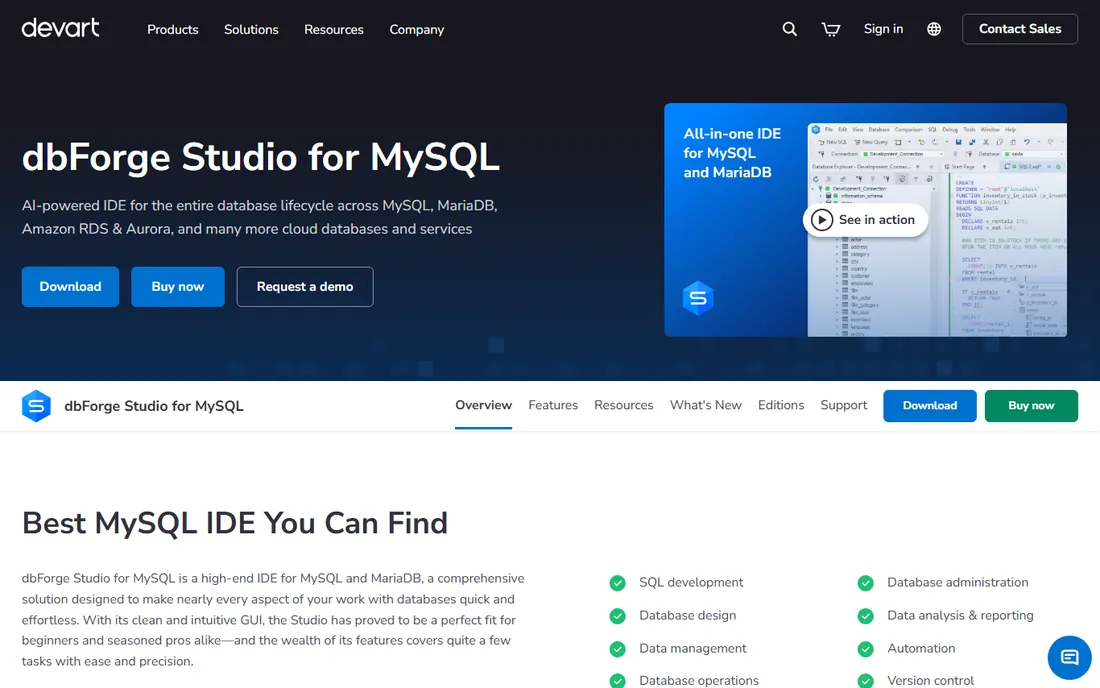Screen dimensions: 1100x688
Task: Open the search icon in header
Action: pos(789,29)
